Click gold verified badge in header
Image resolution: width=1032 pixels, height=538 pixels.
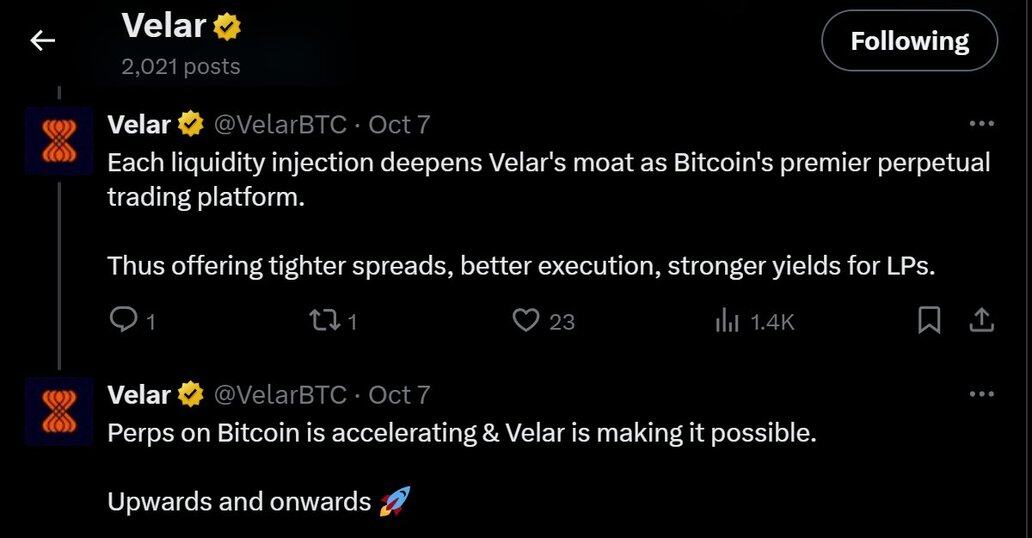click(226, 28)
